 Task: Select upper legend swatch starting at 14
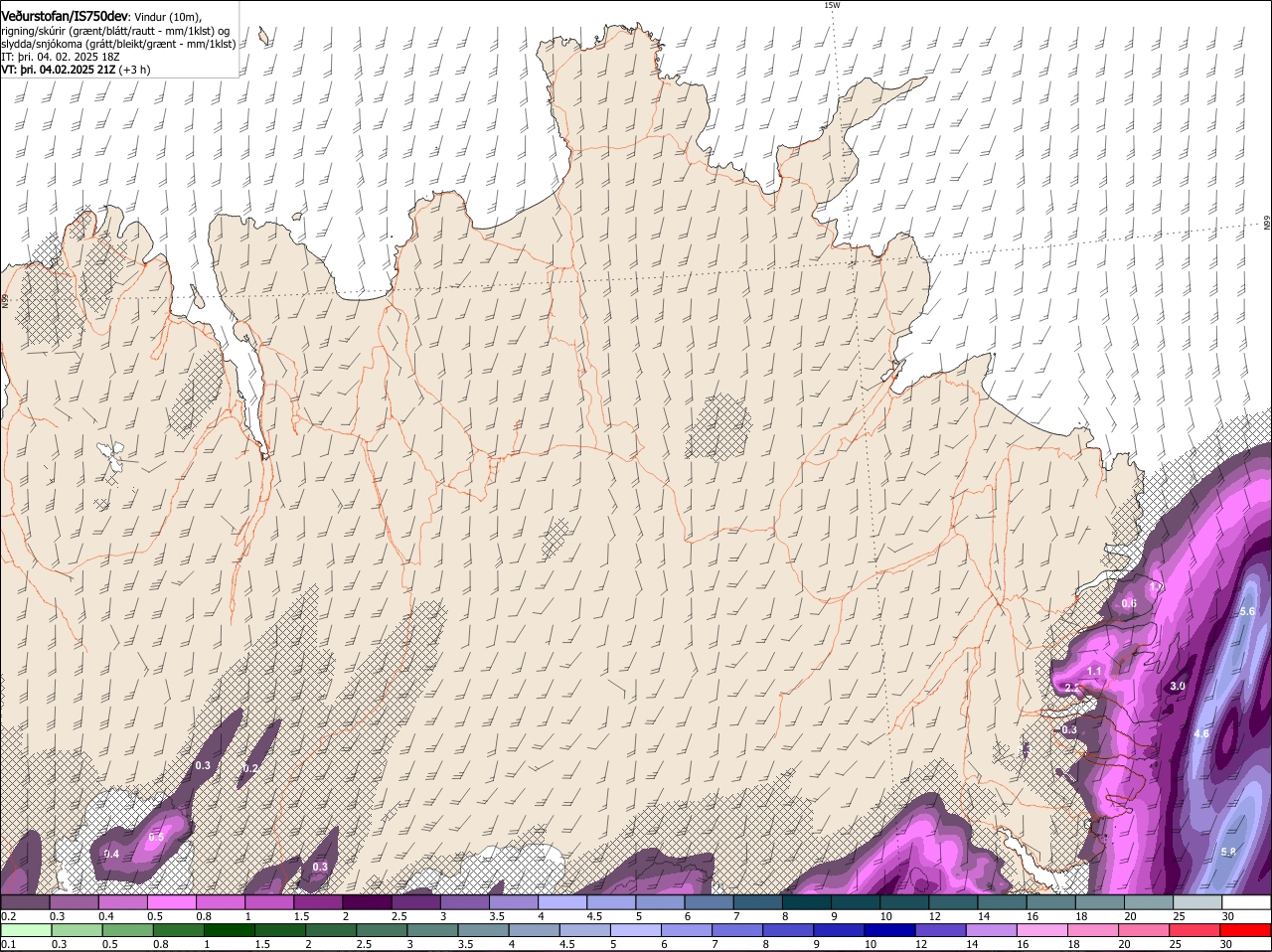(x=1005, y=902)
